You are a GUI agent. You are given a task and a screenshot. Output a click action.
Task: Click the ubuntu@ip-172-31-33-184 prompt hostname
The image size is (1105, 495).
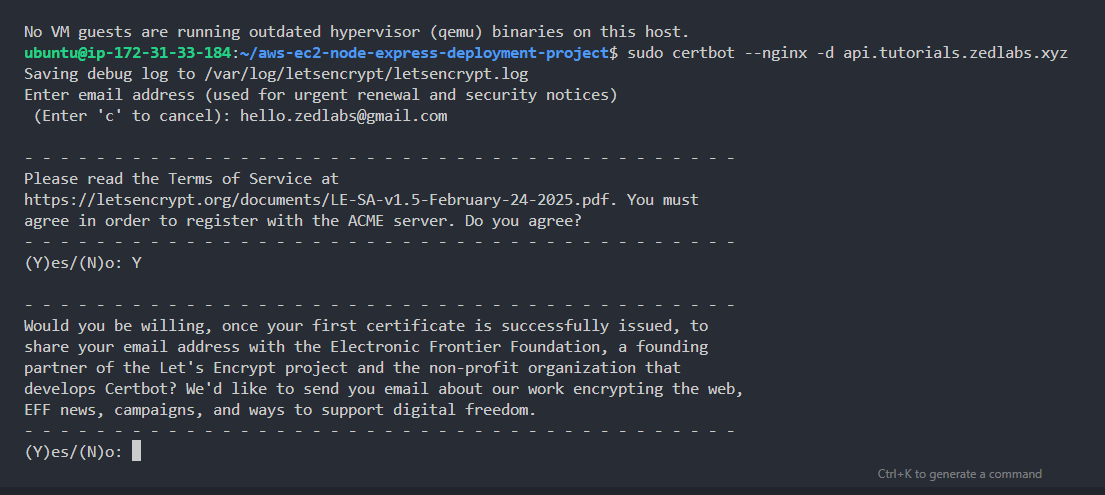tap(125, 53)
